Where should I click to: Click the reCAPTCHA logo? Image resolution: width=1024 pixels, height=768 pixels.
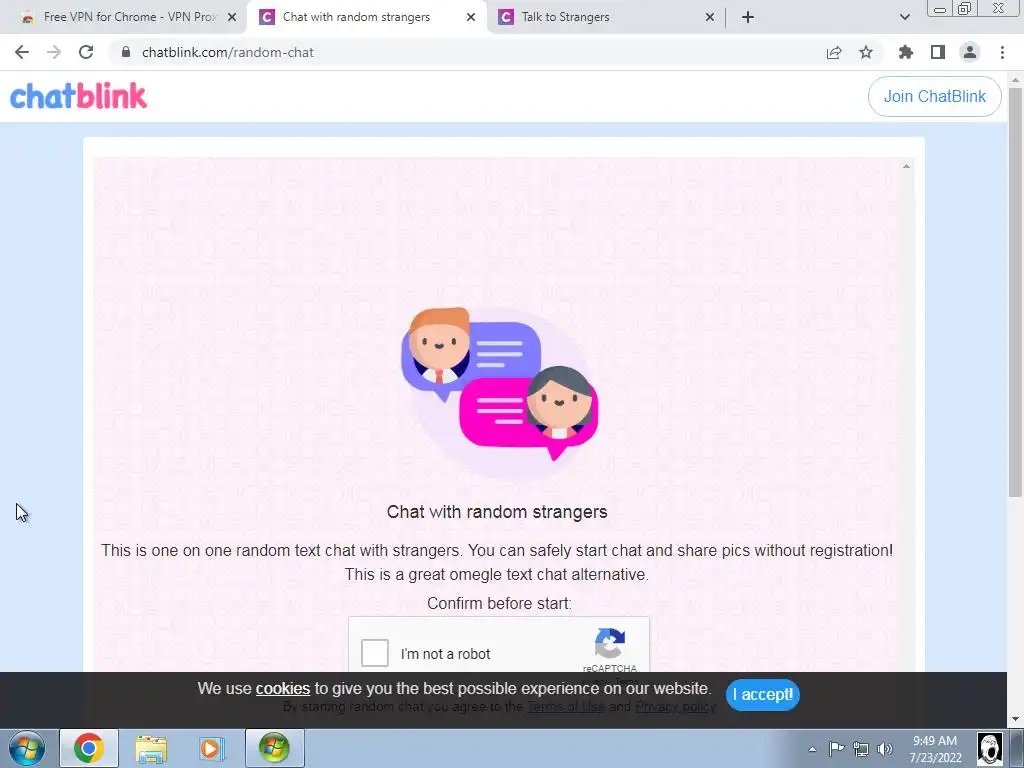click(610, 643)
